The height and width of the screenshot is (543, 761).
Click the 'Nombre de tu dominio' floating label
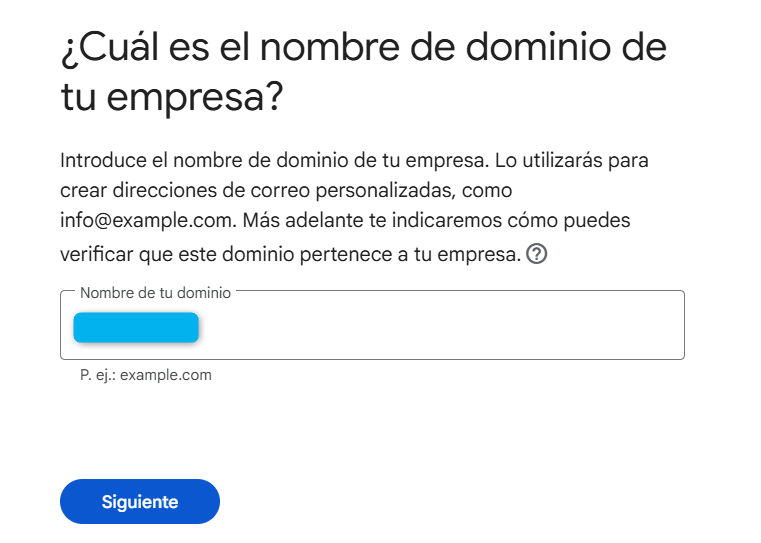click(x=155, y=293)
